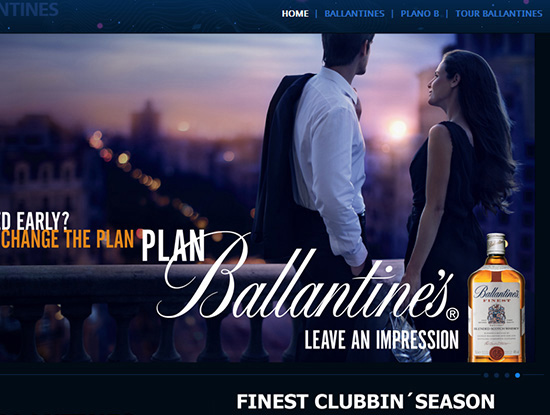Switch to the first carousel slide dot
The width and height of the screenshot is (550, 415).
(486, 375)
